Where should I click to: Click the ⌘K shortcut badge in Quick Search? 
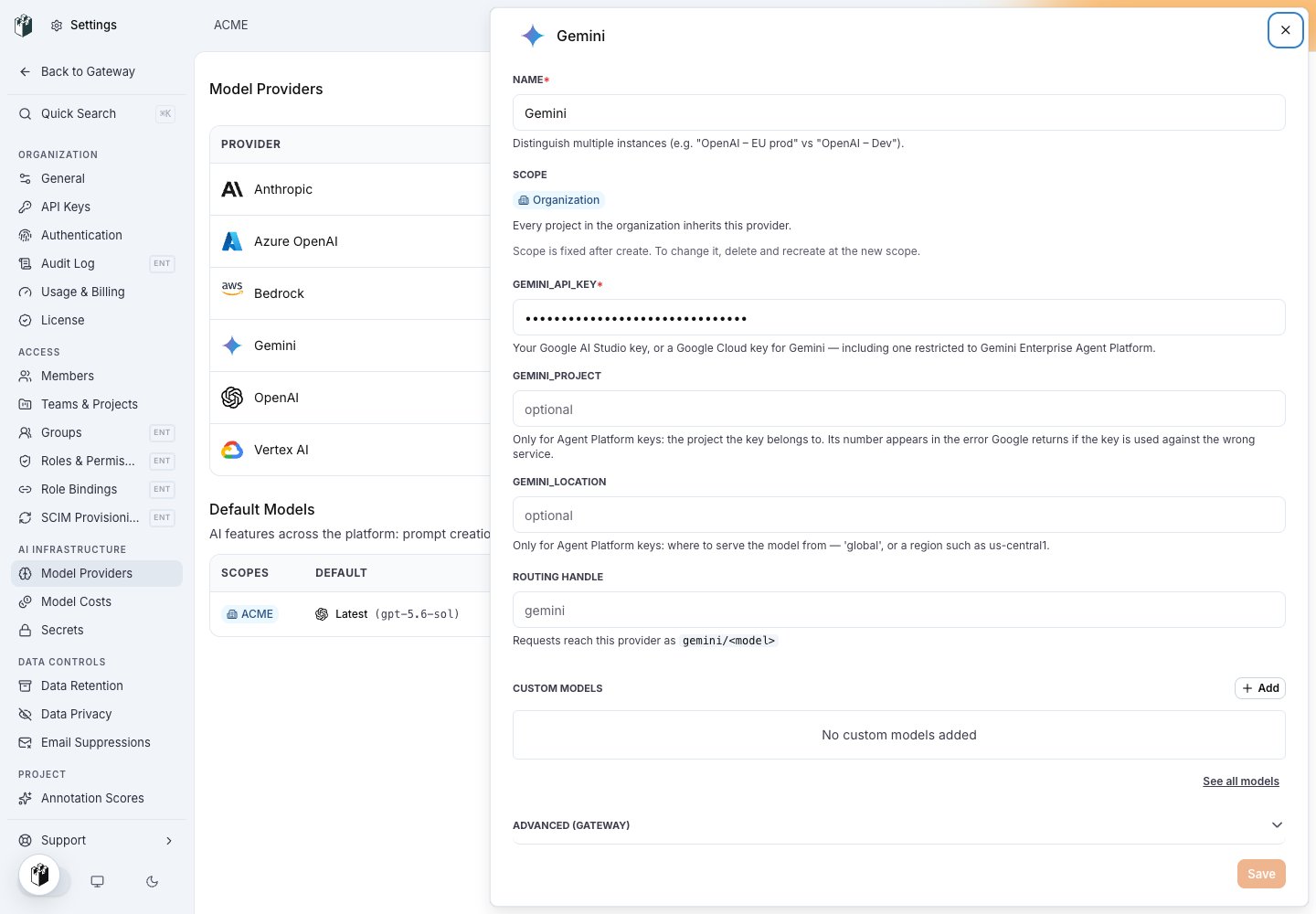click(165, 114)
